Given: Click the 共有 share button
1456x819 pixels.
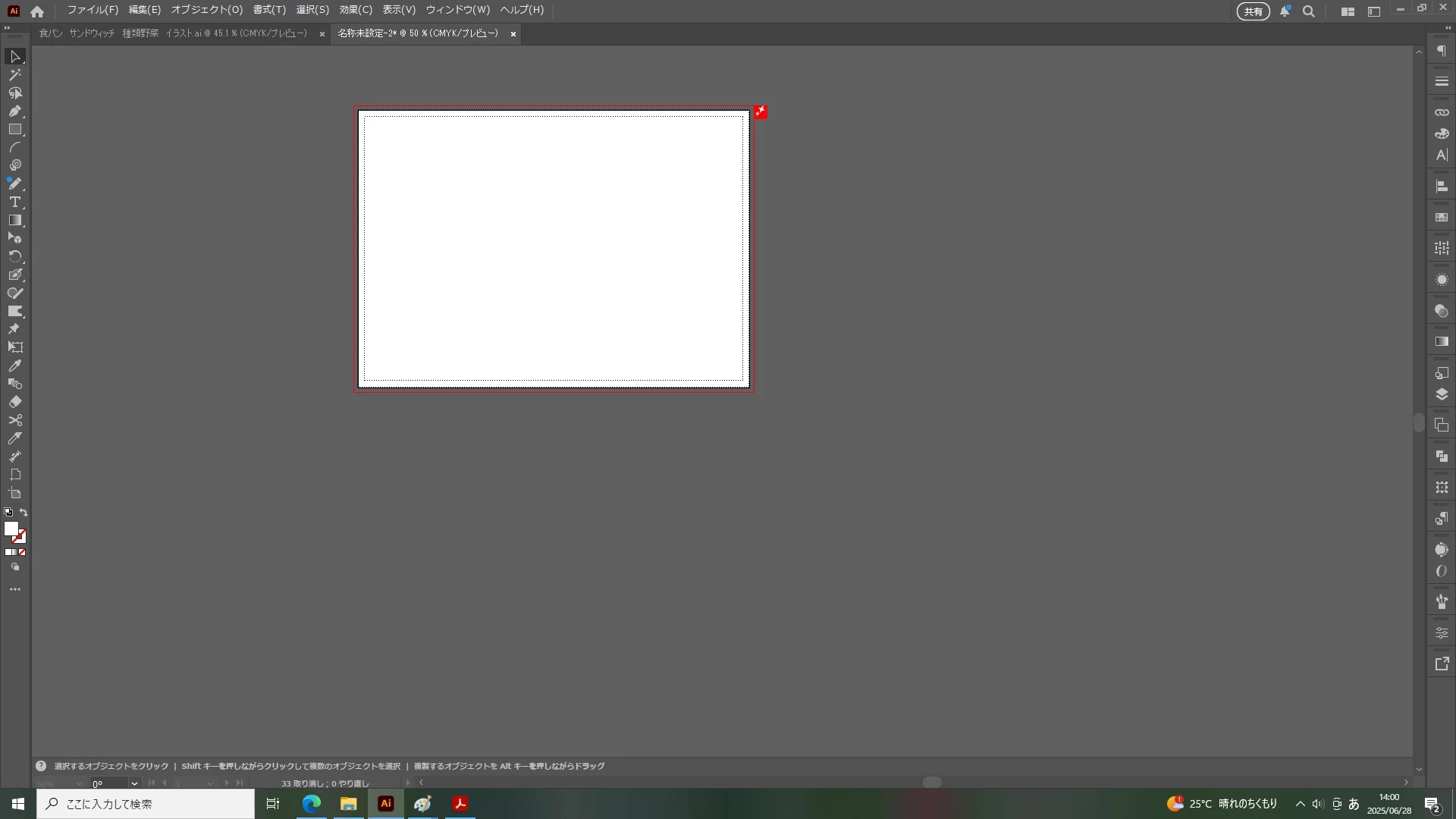Looking at the screenshot, I should 1253,11.
